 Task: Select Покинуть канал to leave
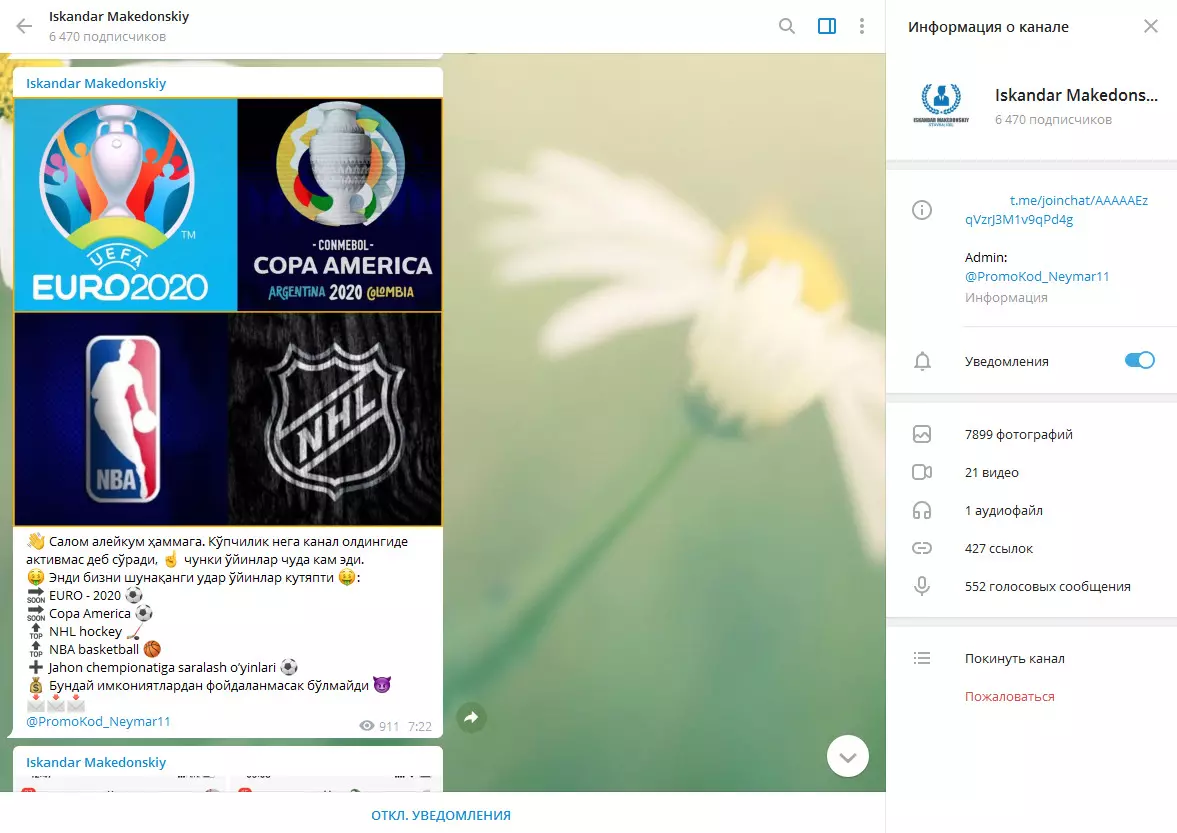click(1015, 659)
